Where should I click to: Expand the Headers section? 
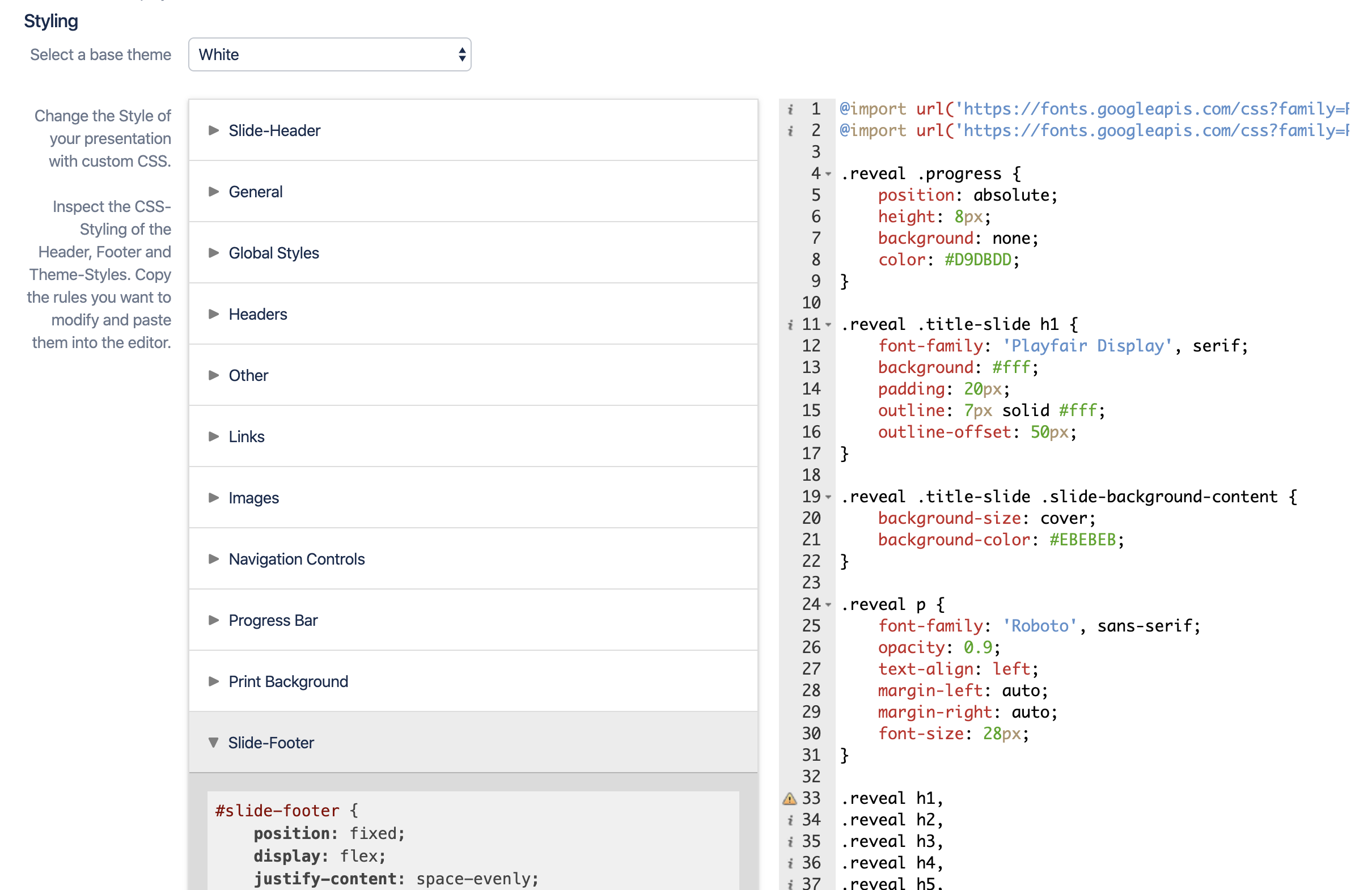[x=258, y=314]
